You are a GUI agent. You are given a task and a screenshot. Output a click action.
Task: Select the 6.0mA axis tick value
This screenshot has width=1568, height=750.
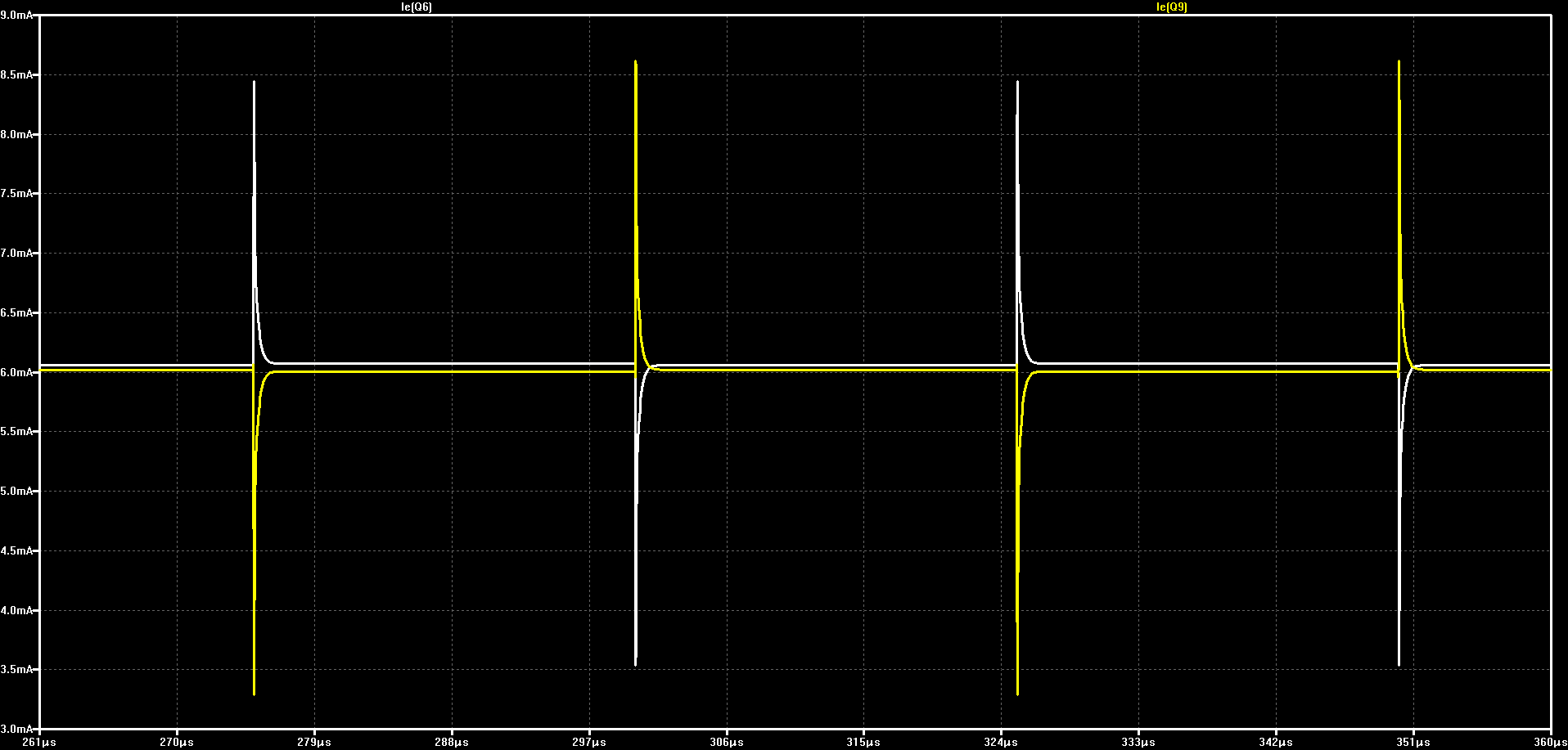click(17, 372)
